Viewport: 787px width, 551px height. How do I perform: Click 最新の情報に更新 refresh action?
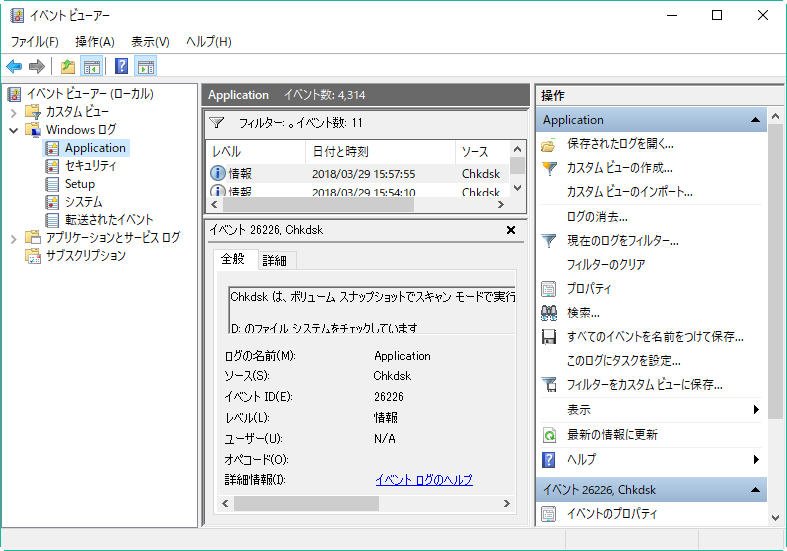pos(612,435)
